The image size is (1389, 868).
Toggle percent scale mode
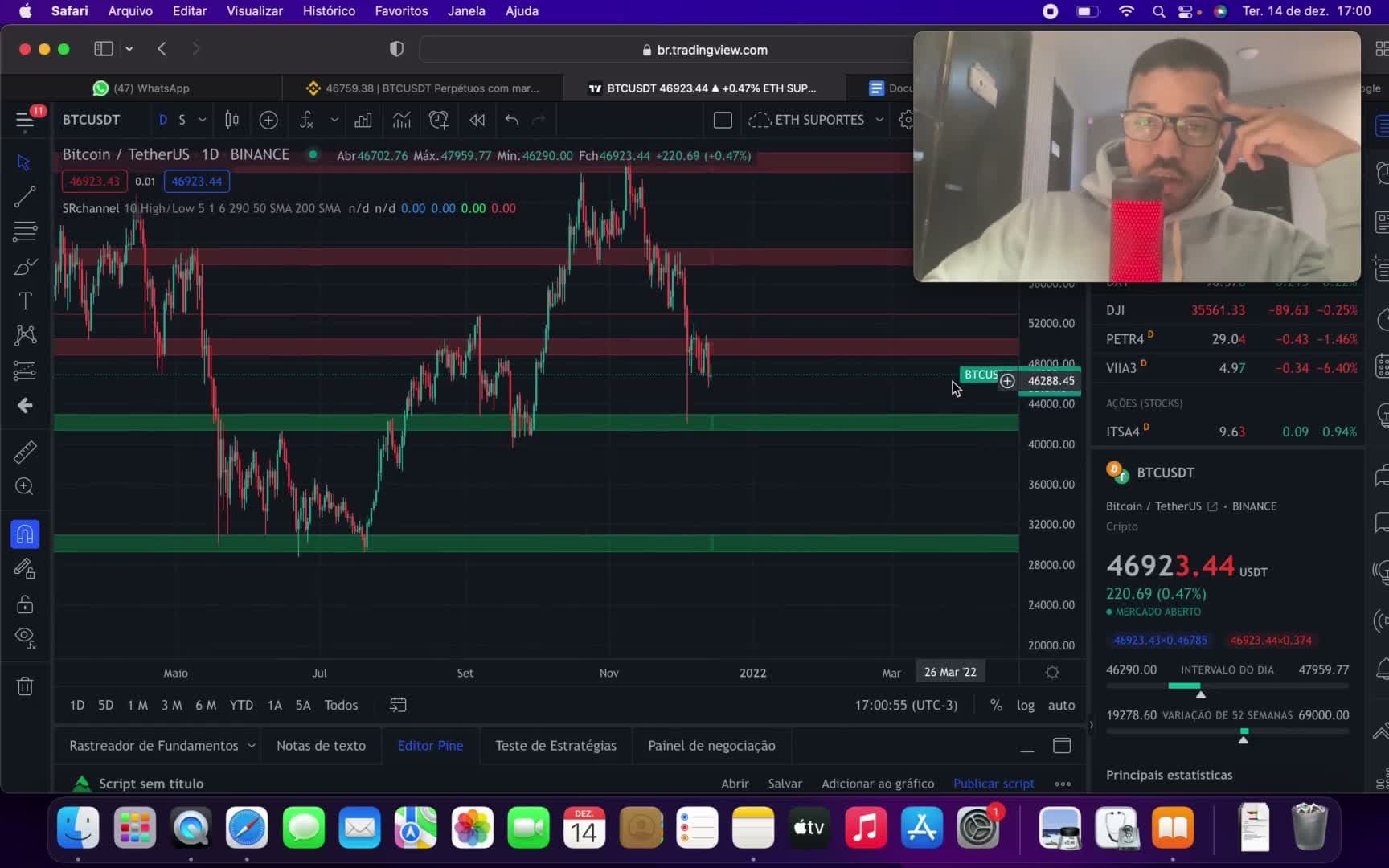996,705
